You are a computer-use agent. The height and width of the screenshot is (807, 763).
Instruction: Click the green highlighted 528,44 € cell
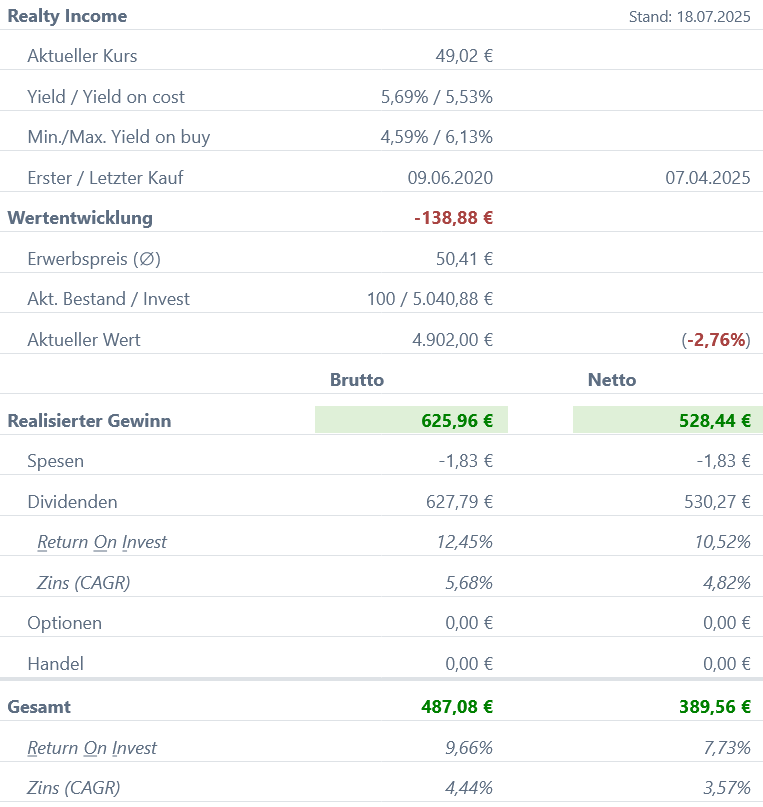point(667,421)
